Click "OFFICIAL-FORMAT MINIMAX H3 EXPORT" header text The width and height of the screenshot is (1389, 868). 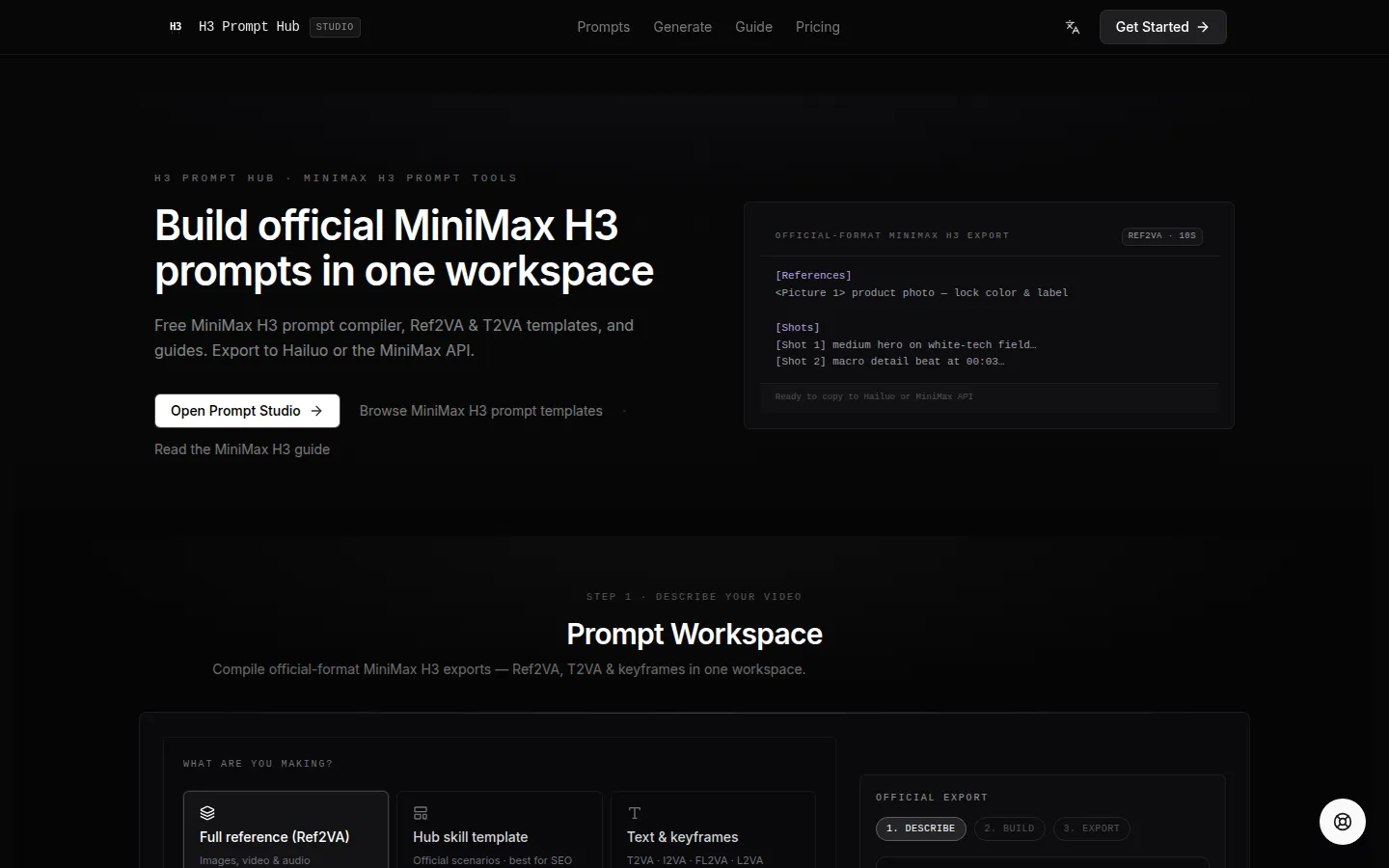pos(892,235)
